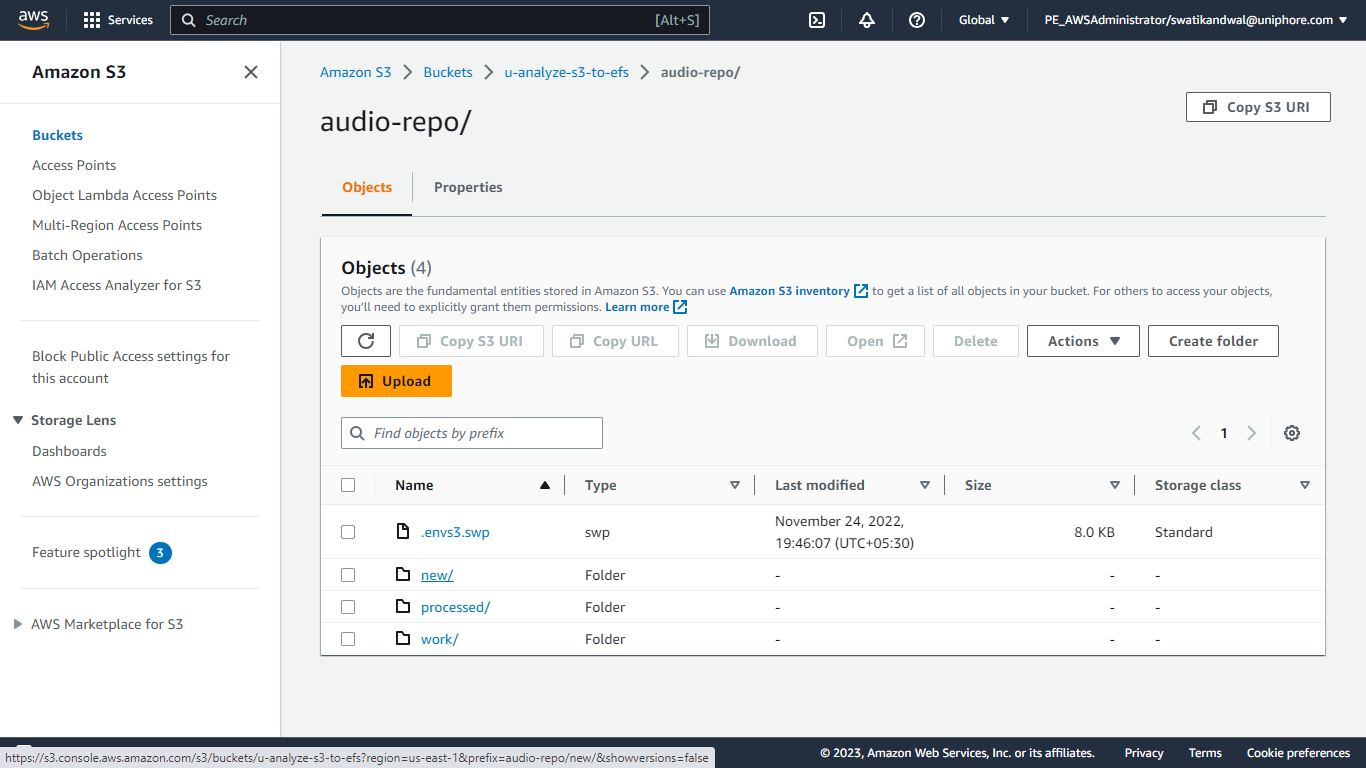Expand AWS Marketplace for S3
The height and width of the screenshot is (768, 1366).
[x=18, y=624]
